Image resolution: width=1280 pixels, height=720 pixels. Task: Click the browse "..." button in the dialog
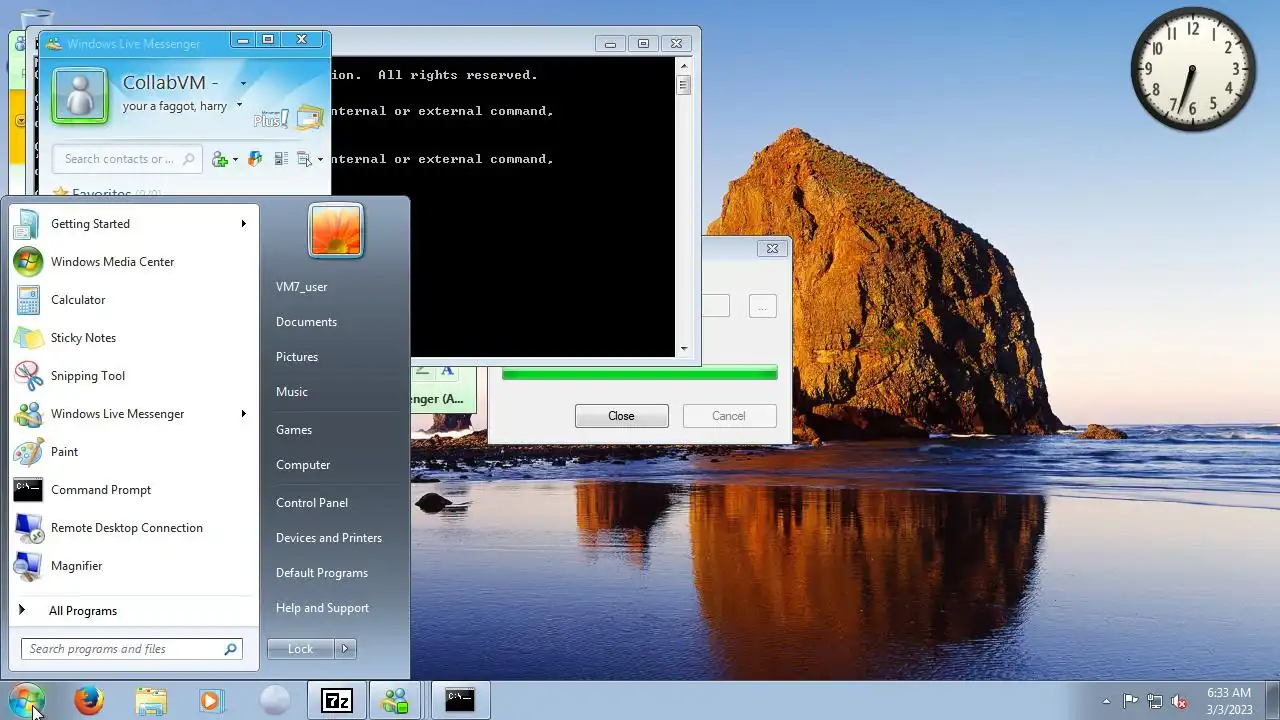click(x=762, y=306)
